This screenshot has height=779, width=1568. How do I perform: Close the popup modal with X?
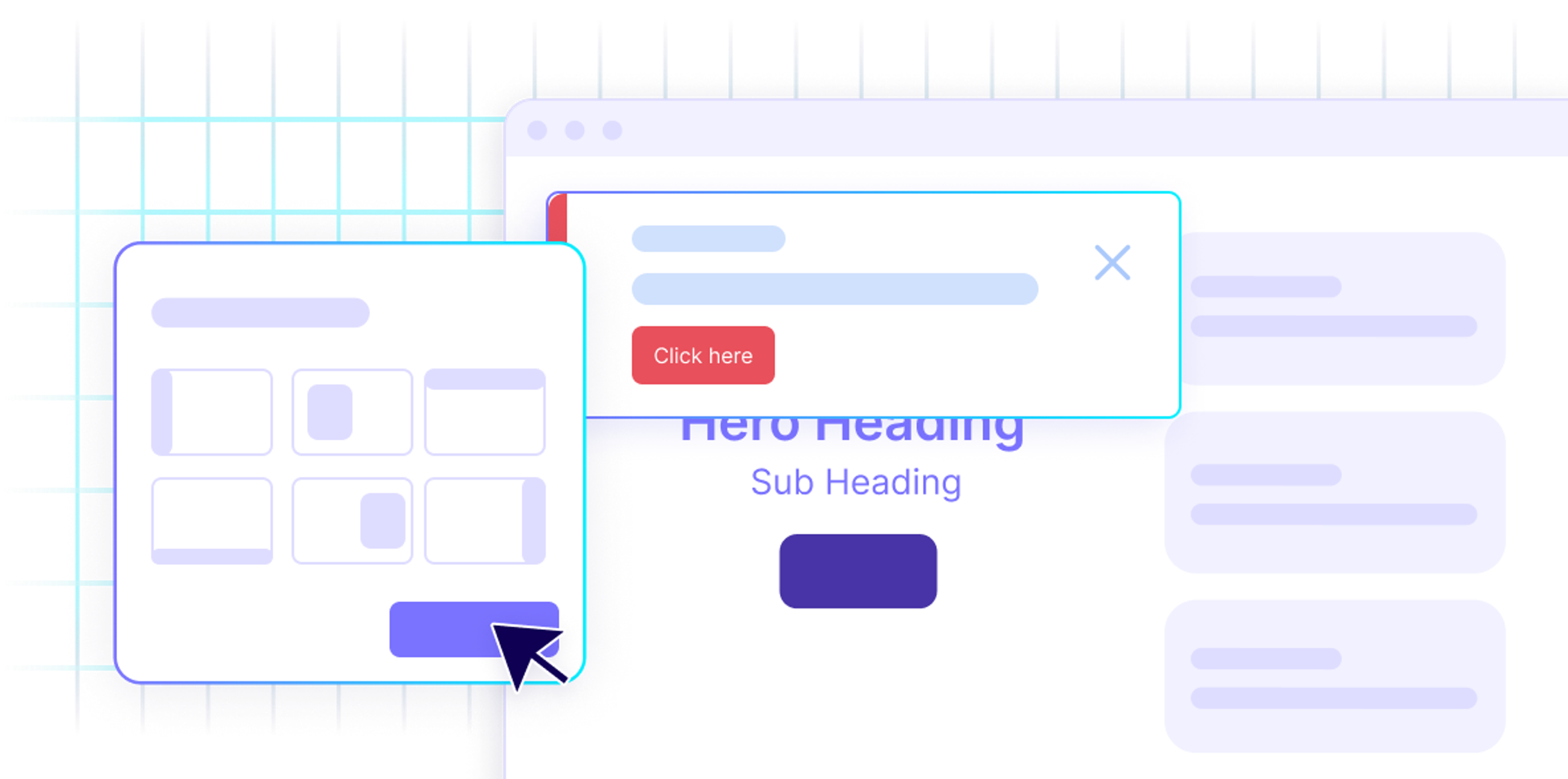coord(1112,262)
